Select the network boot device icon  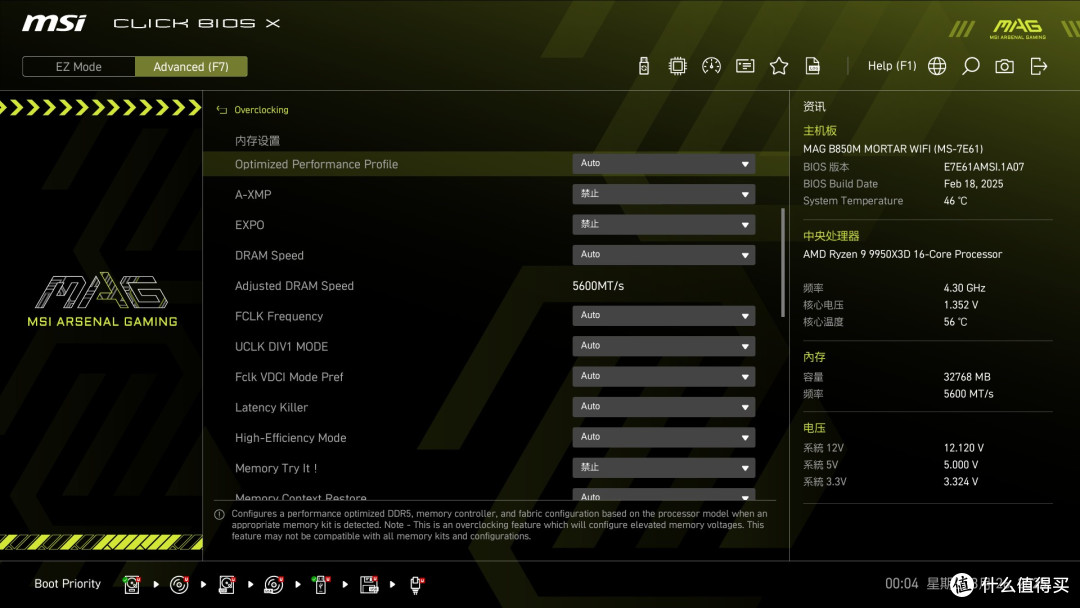pos(416,585)
